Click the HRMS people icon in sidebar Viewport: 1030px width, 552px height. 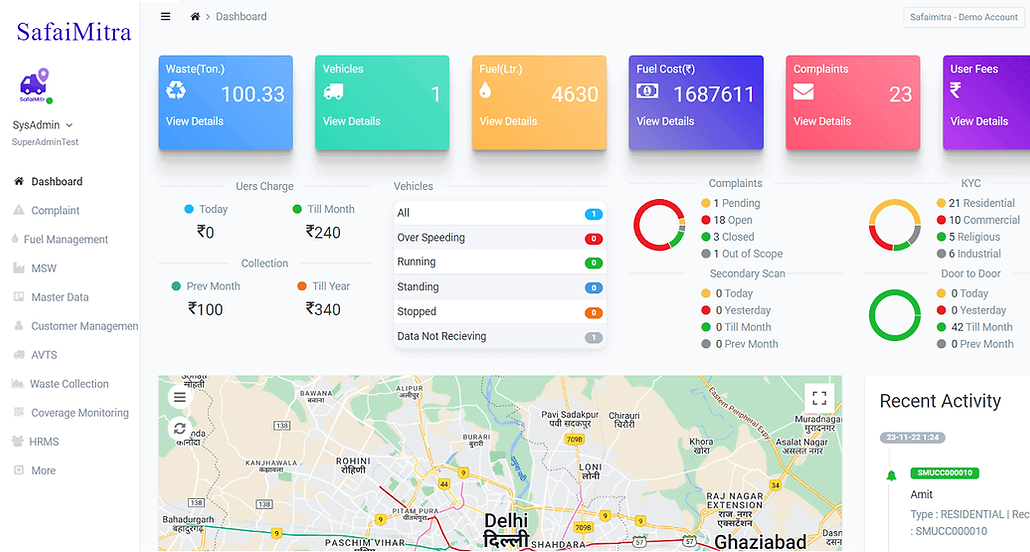click(18, 442)
